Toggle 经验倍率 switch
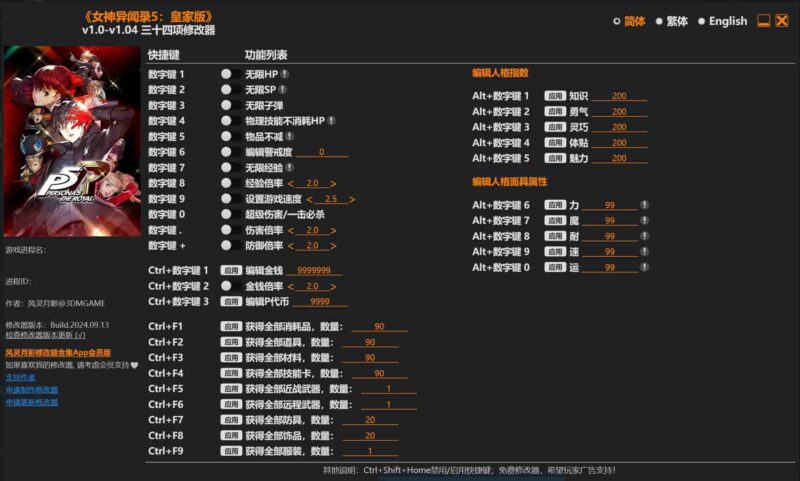This screenshot has width=800, height=481. (231, 183)
